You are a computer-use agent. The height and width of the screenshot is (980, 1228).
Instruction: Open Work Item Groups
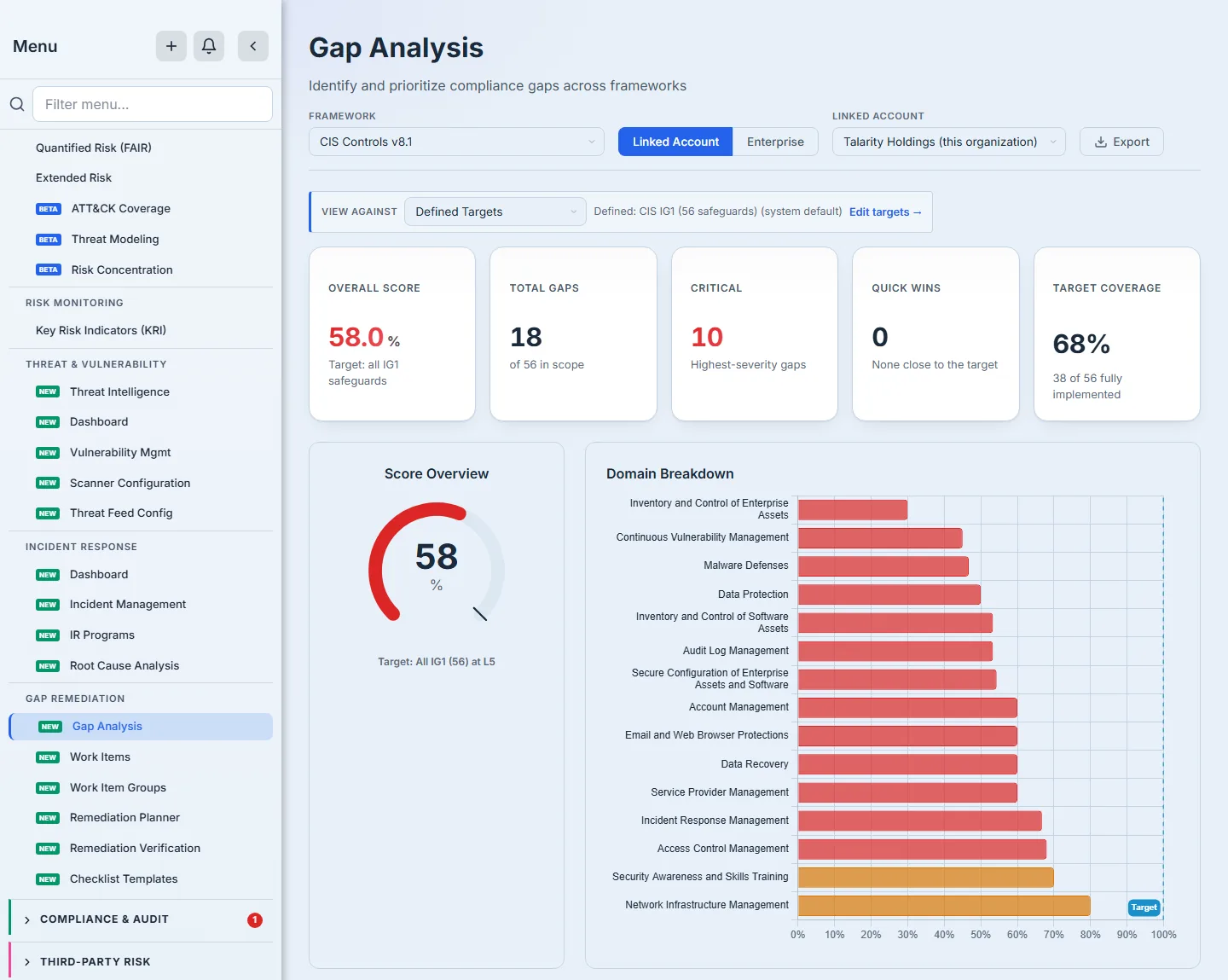[x=118, y=787]
